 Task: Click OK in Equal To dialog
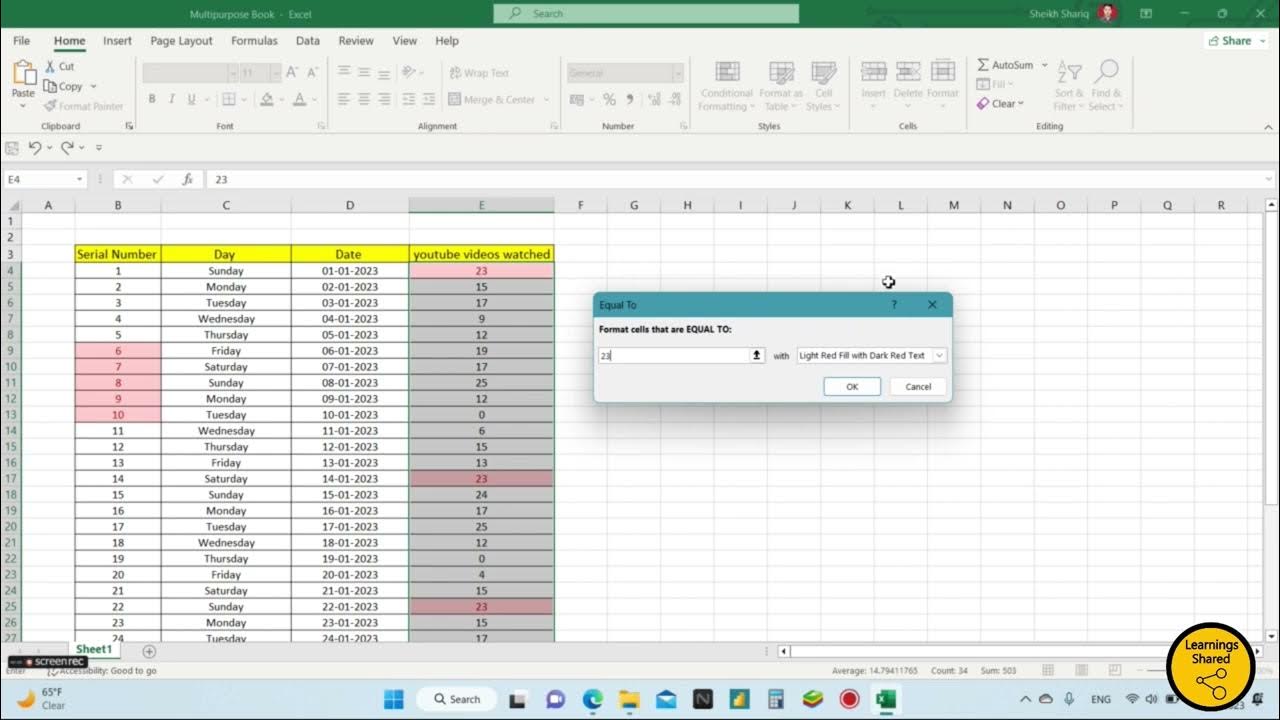[x=852, y=386]
